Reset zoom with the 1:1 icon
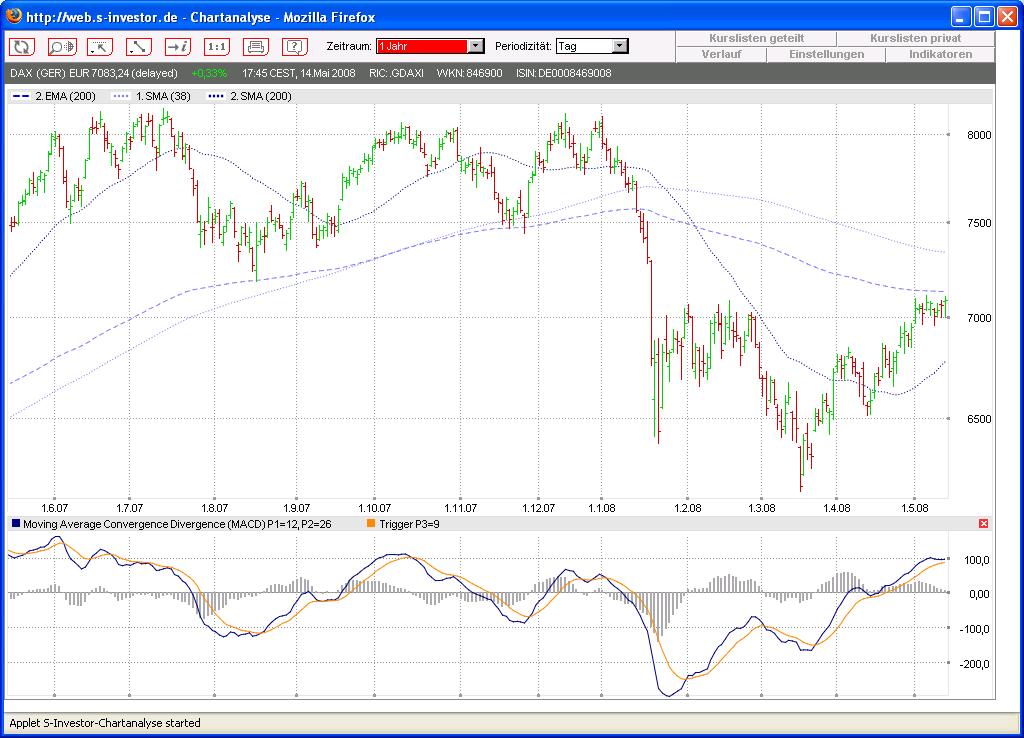The image size is (1024, 738). click(x=217, y=46)
